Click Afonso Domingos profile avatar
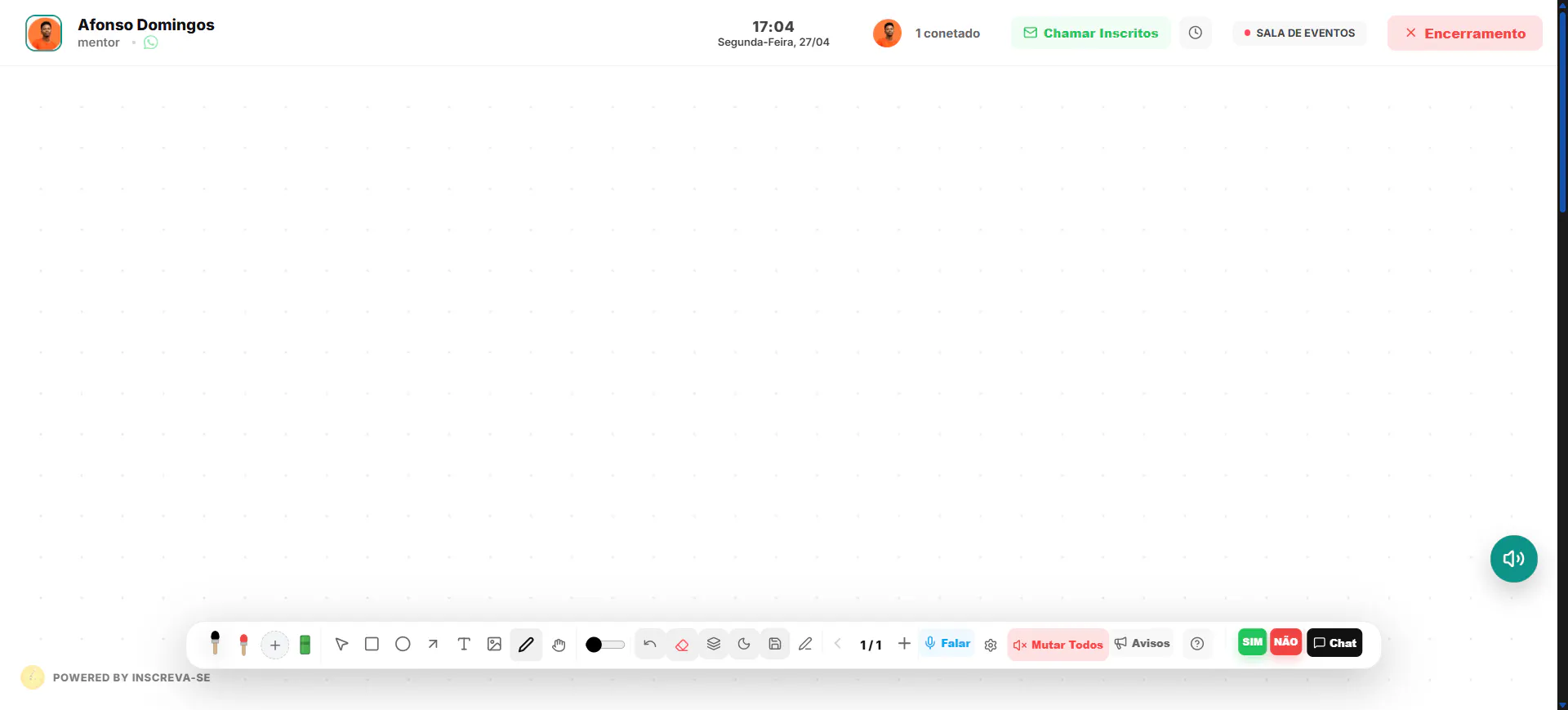Viewport: 1568px width, 710px height. pos(43,33)
